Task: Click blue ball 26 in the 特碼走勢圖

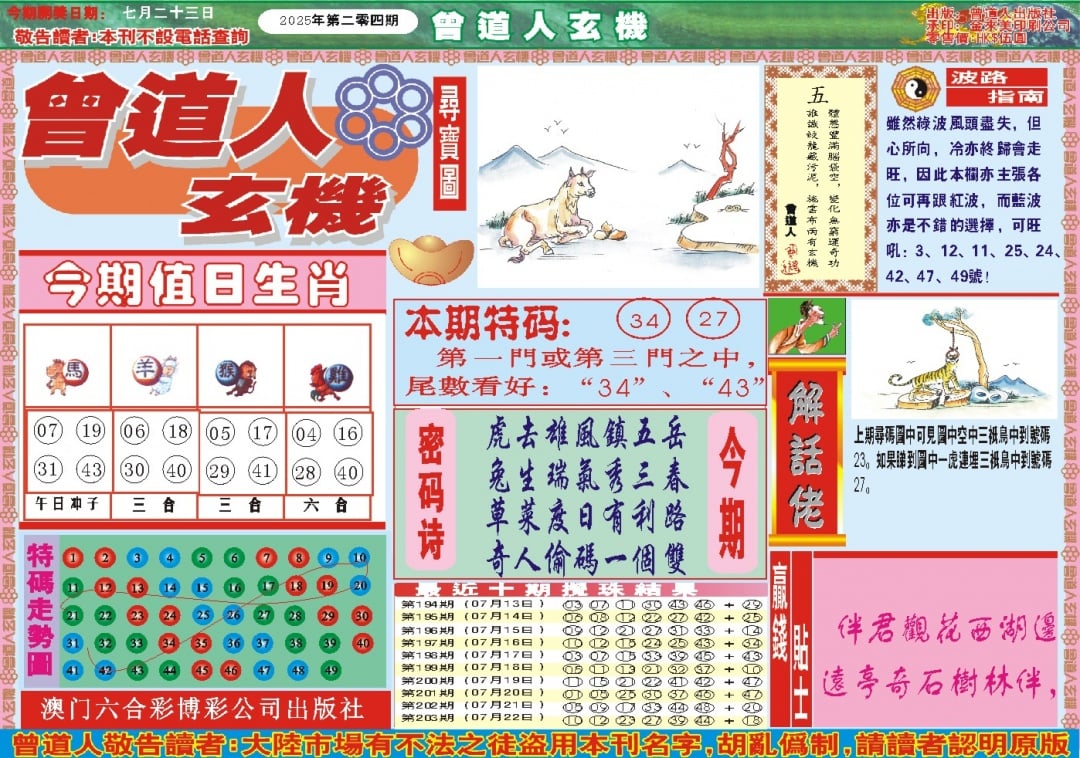Action: point(234,615)
